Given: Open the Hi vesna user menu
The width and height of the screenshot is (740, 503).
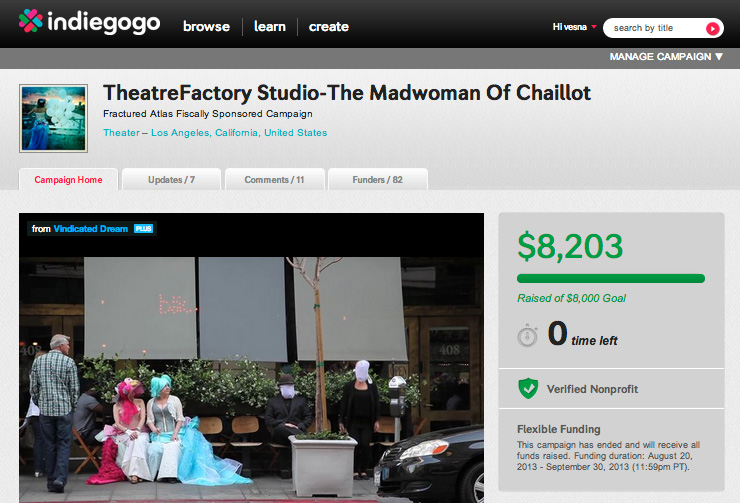Looking at the screenshot, I should click(x=574, y=27).
